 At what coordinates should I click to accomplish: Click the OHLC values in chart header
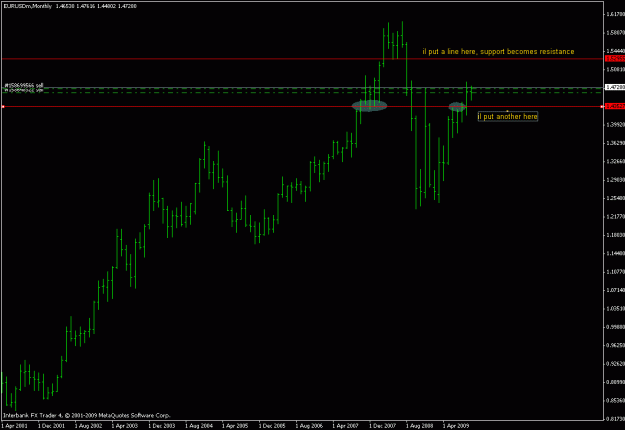(x=96, y=6)
